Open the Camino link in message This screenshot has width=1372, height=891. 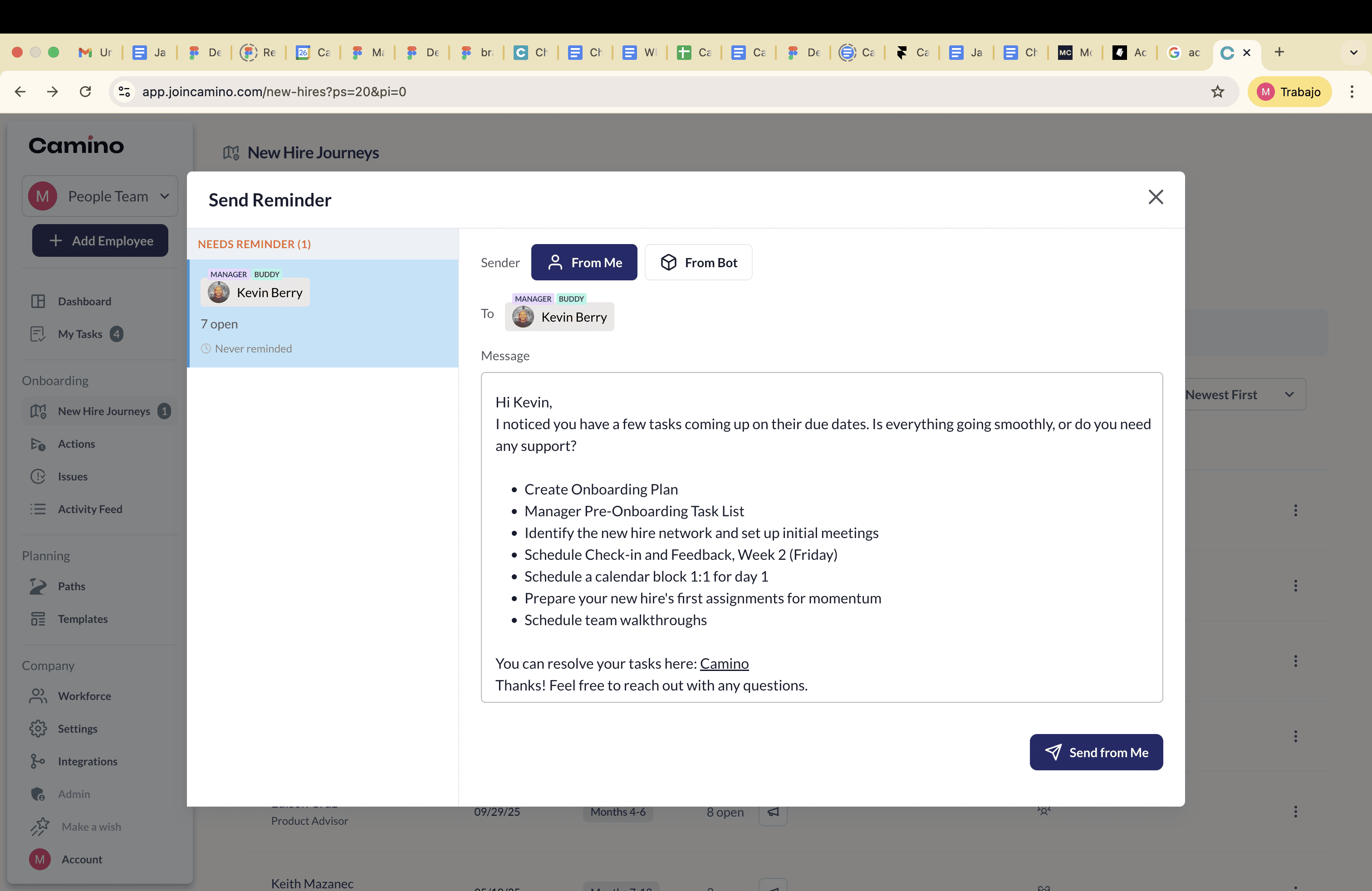[724, 663]
